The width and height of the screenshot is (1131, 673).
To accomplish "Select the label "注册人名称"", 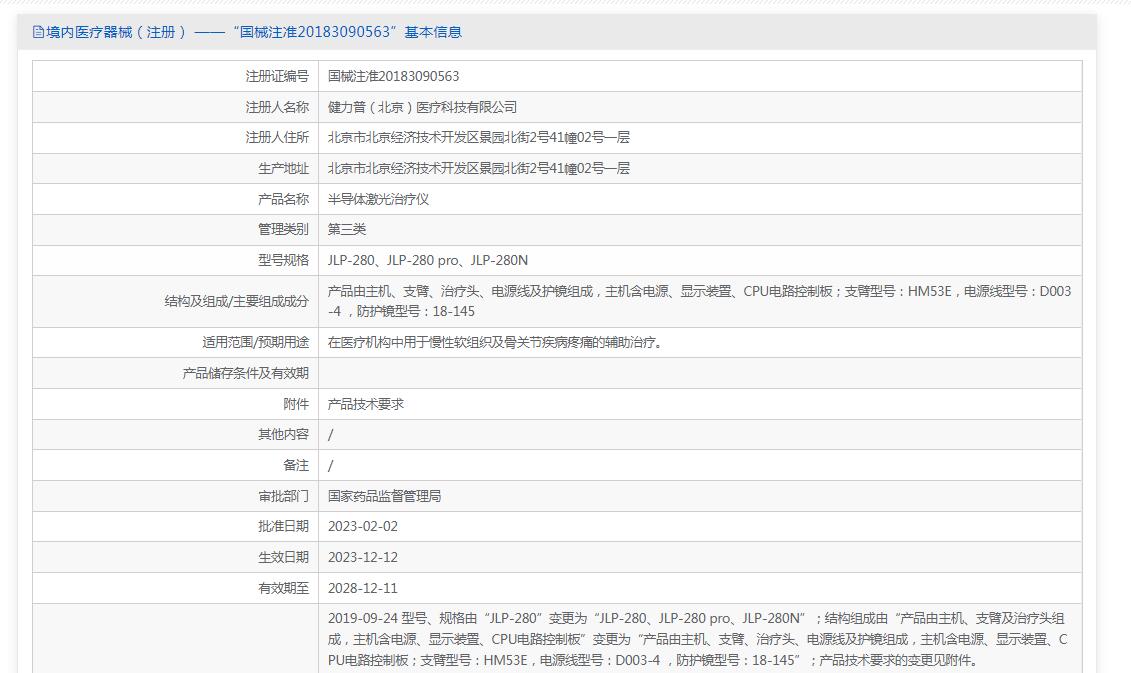I will click(277, 107).
